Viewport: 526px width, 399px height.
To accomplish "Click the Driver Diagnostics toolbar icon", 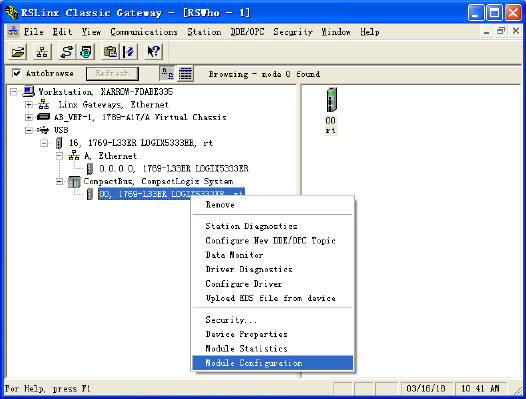I will coord(86,52).
